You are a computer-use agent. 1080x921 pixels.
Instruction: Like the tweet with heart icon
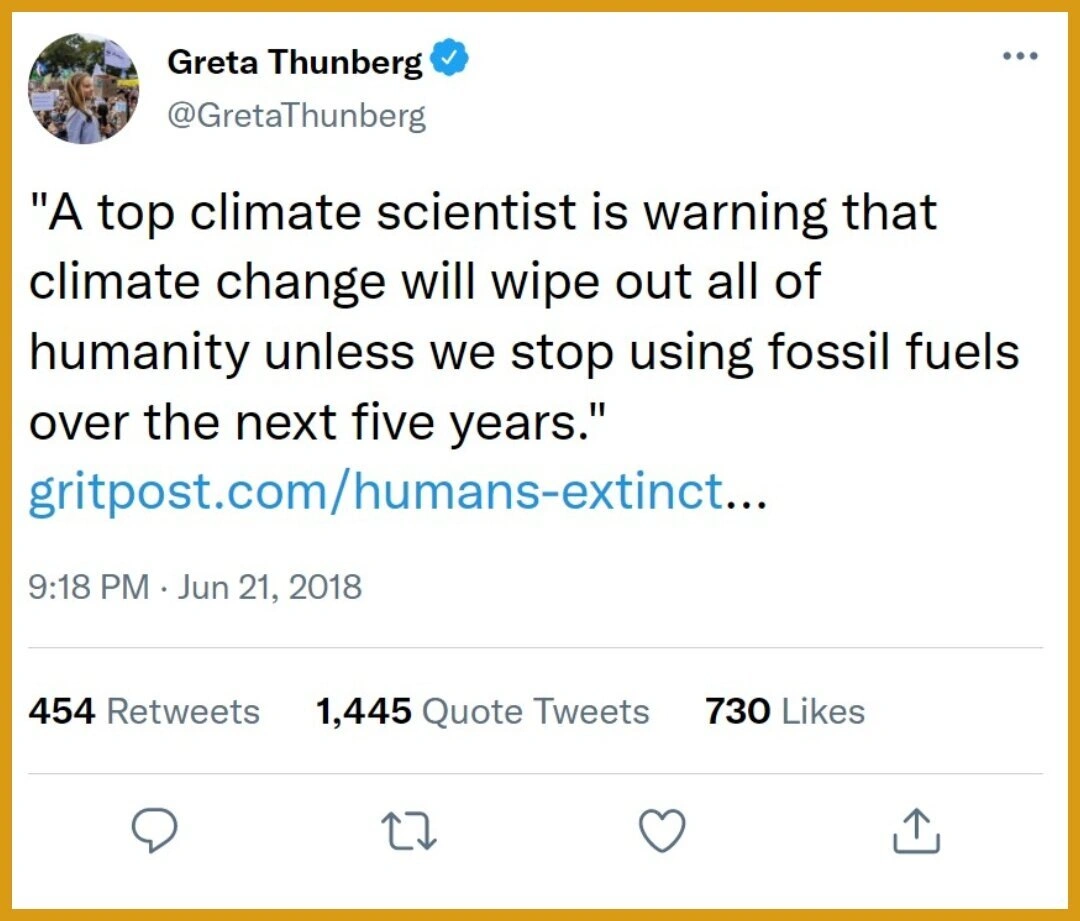662,831
